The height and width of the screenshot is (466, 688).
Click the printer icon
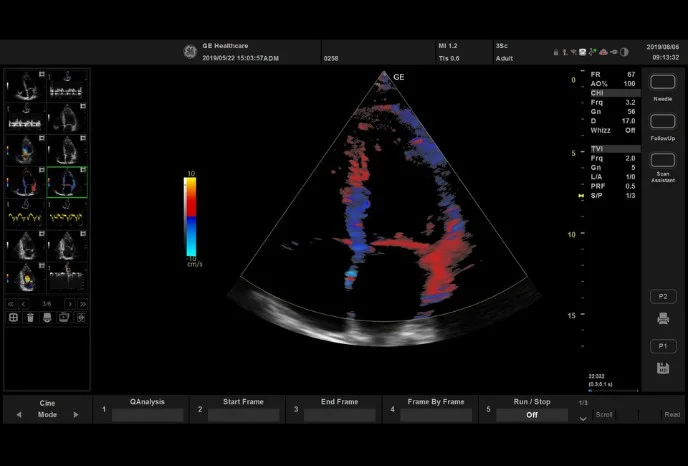pyautogui.click(x=662, y=319)
